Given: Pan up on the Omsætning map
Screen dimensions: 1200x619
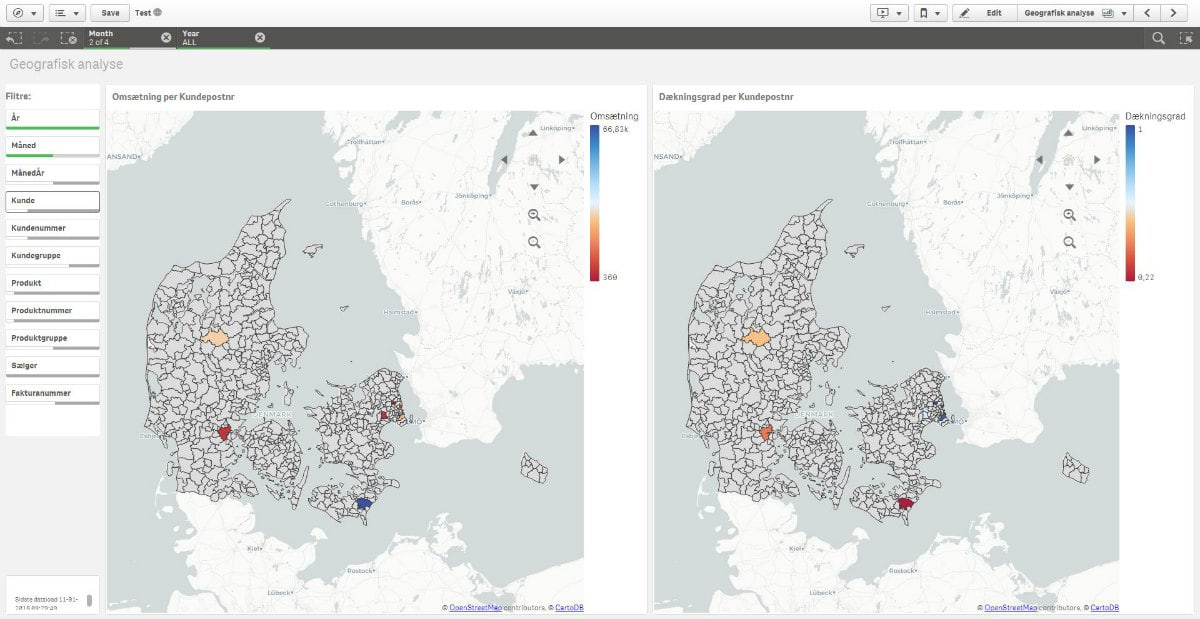Looking at the screenshot, I should 534,132.
